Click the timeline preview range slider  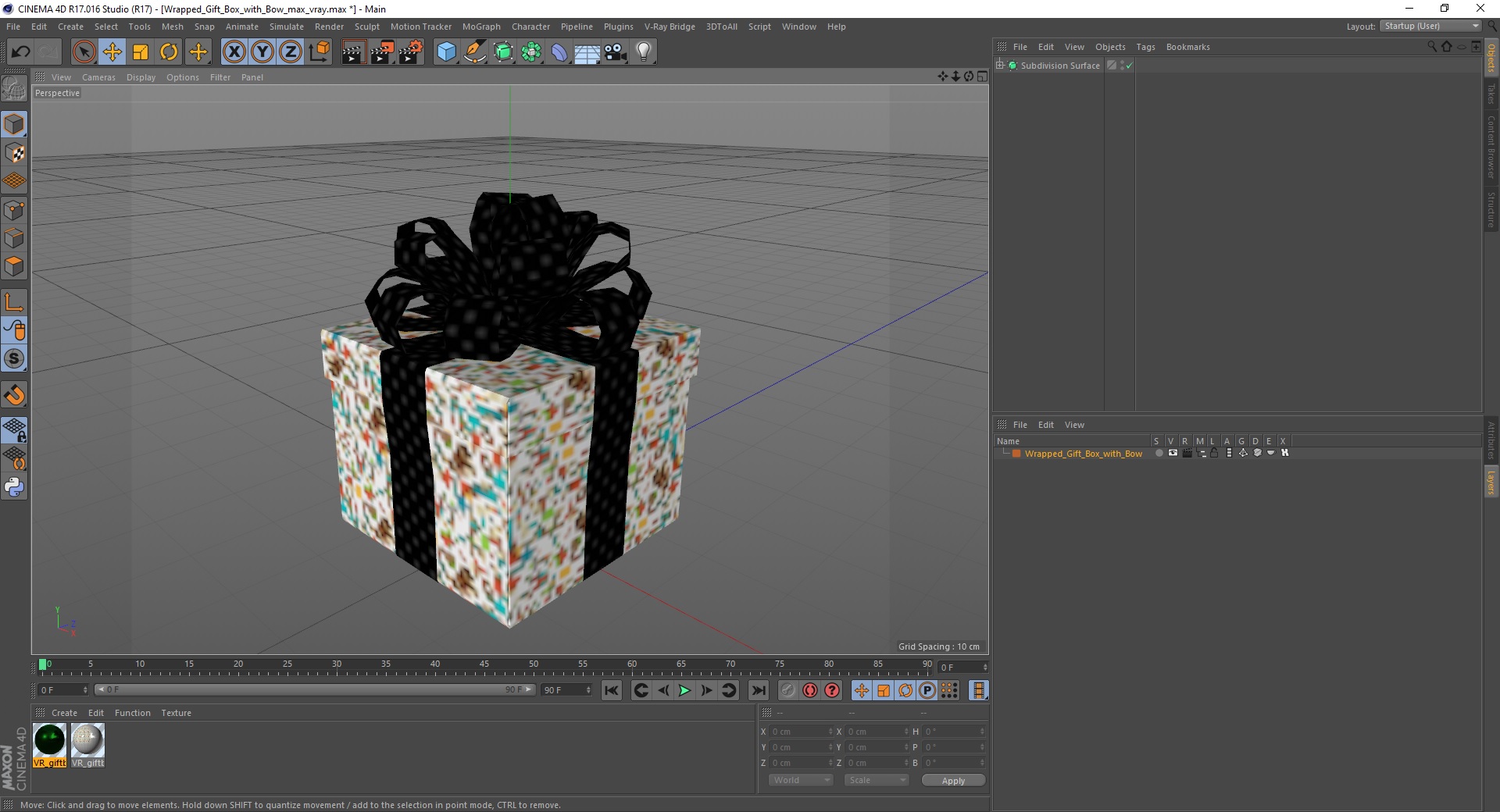[x=315, y=689]
